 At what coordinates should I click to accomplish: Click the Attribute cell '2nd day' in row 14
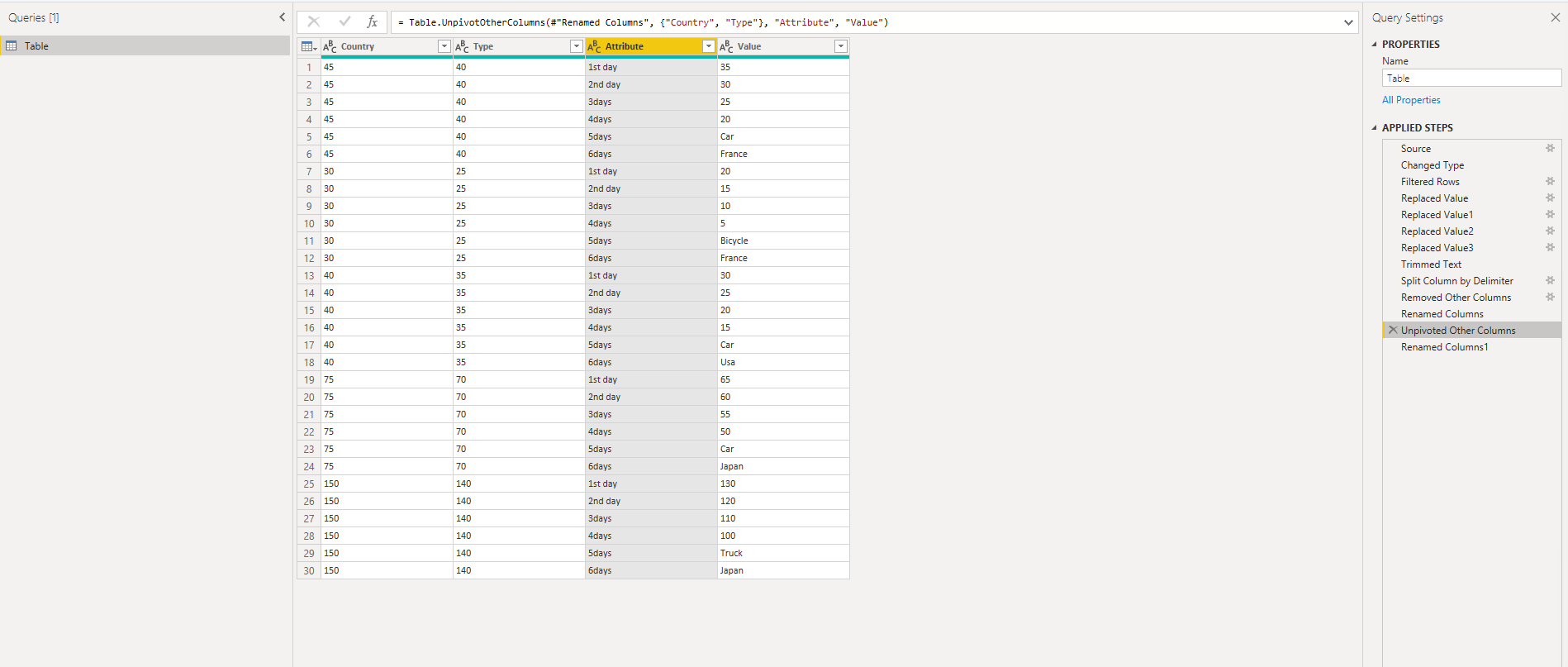tap(651, 293)
